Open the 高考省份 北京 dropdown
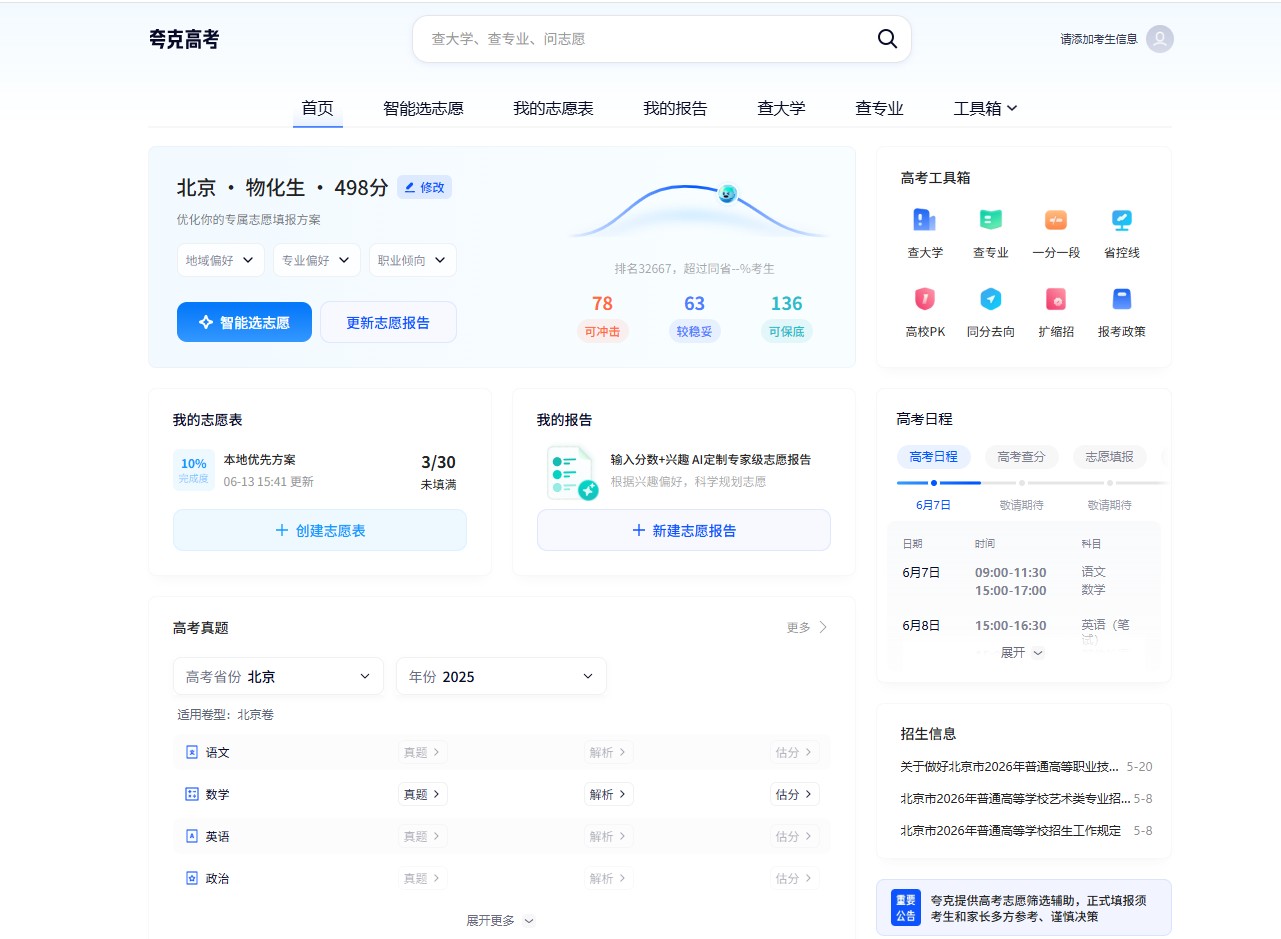Image resolution: width=1281 pixels, height=939 pixels. [x=278, y=676]
